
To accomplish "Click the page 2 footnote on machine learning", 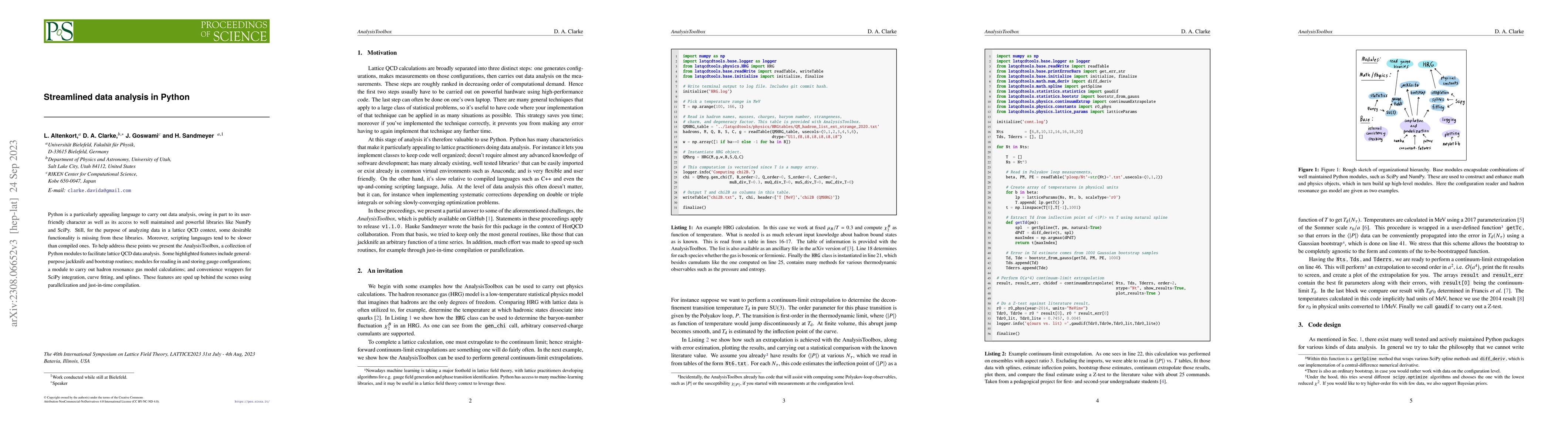I will point(470,378).
